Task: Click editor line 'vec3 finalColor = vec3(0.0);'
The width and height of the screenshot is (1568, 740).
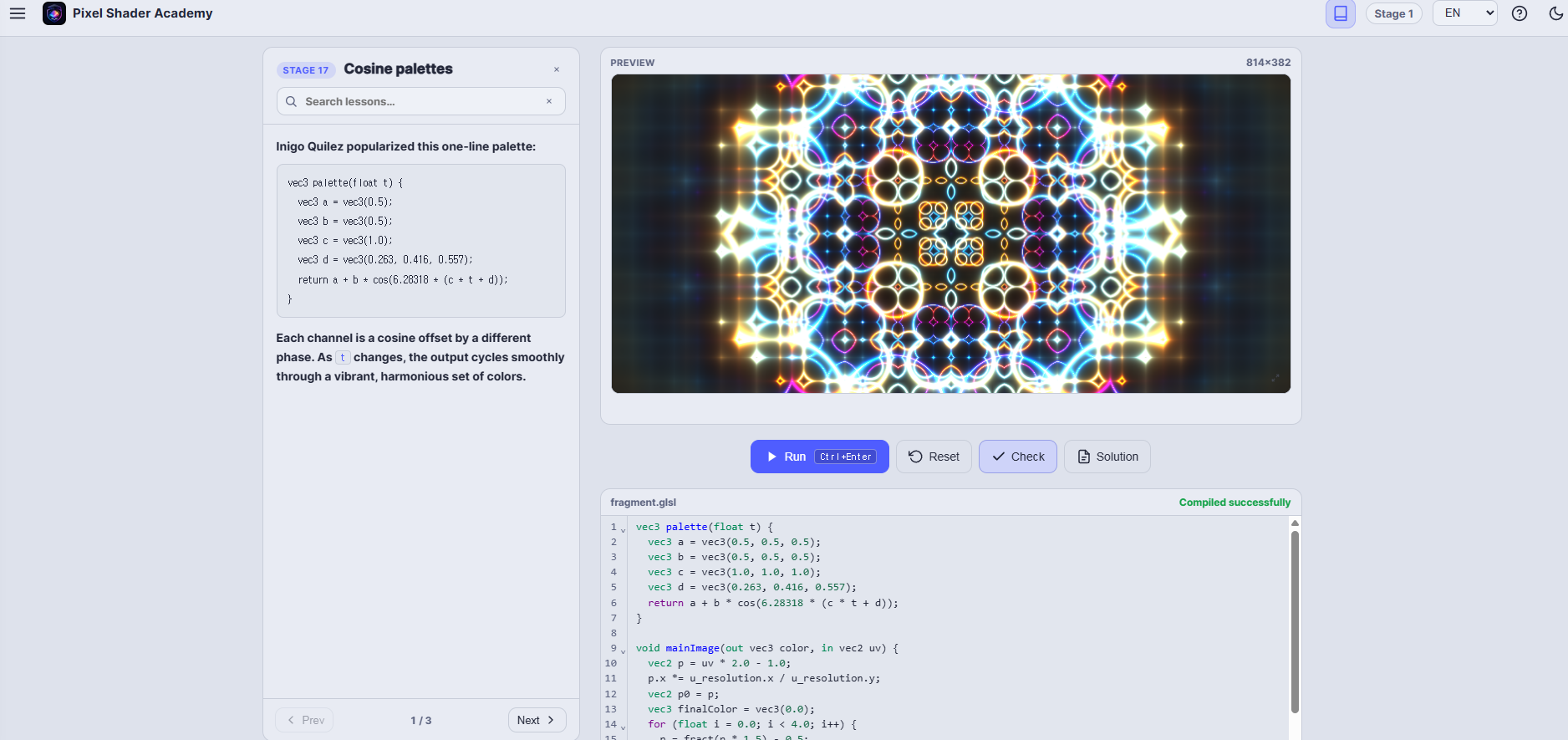Action: 731,709
